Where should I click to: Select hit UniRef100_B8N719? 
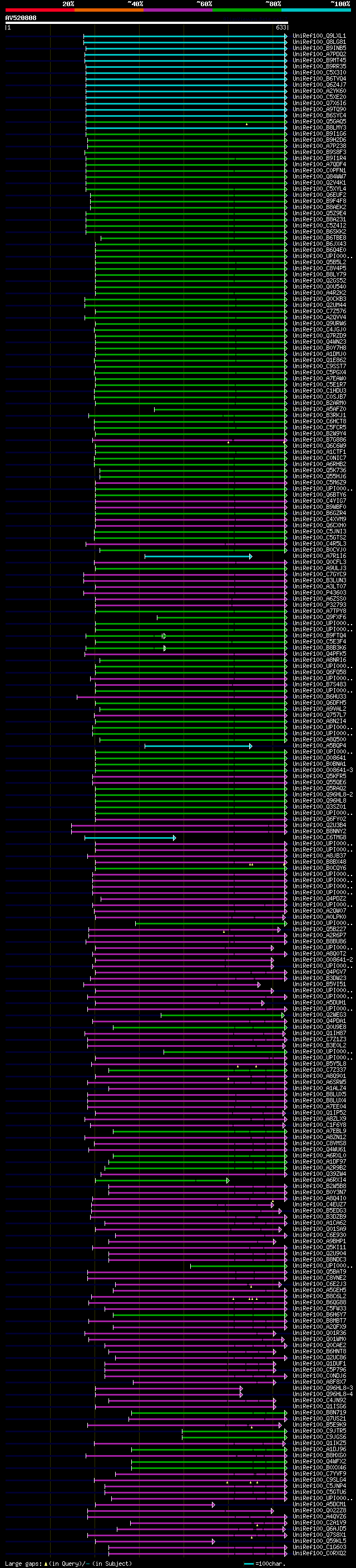tap(319, 1412)
